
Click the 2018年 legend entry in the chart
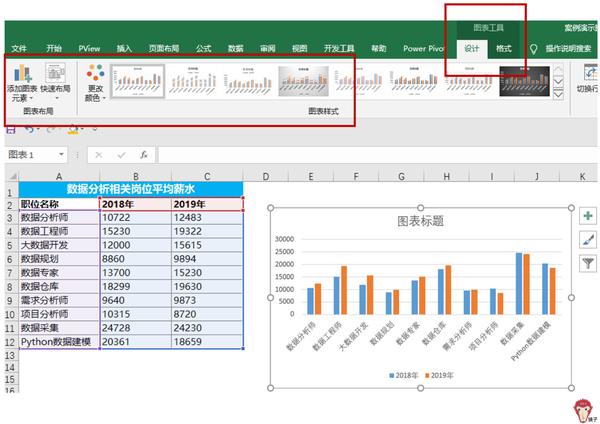(404, 375)
